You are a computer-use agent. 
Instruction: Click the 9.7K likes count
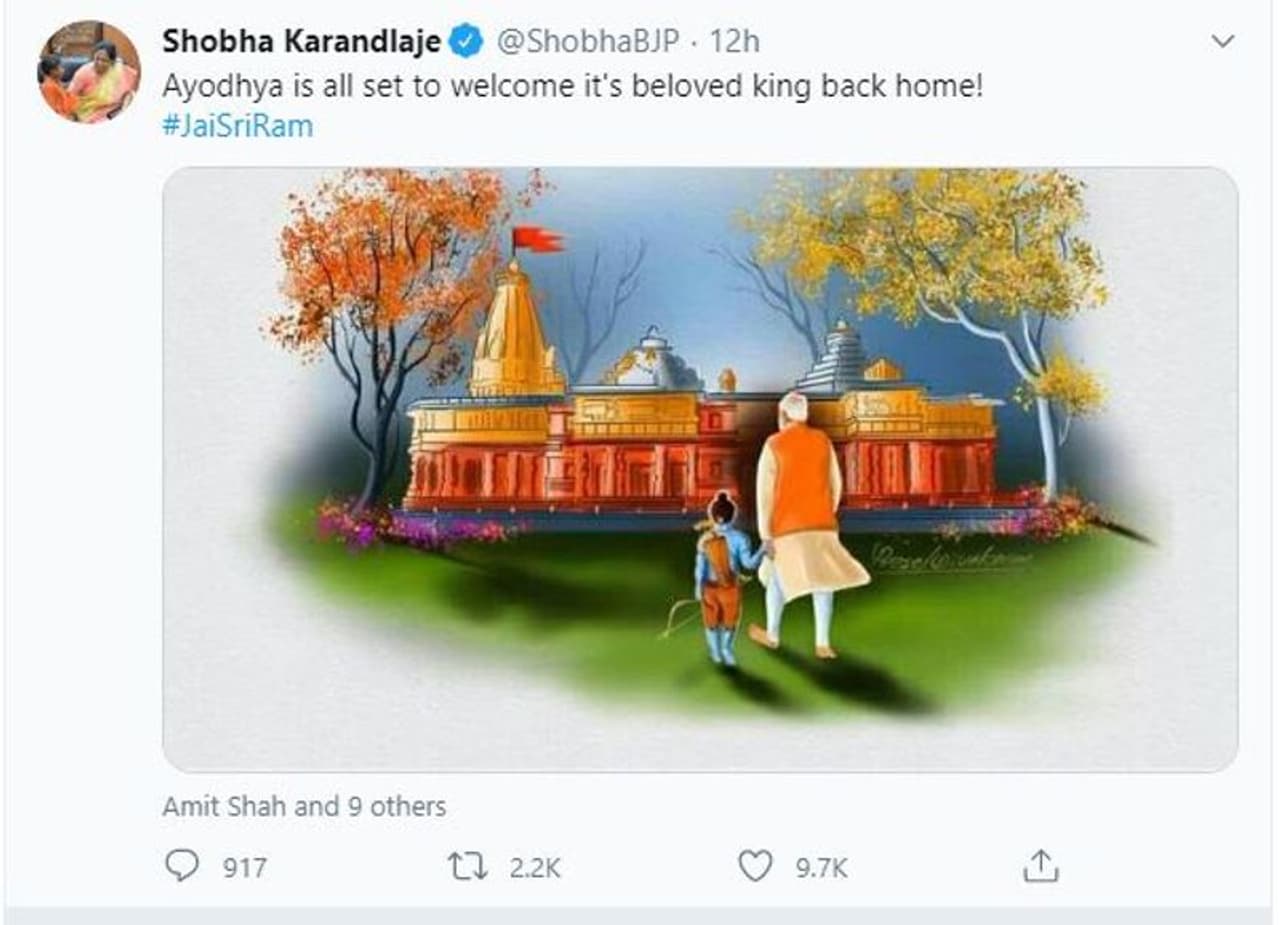pos(821,867)
